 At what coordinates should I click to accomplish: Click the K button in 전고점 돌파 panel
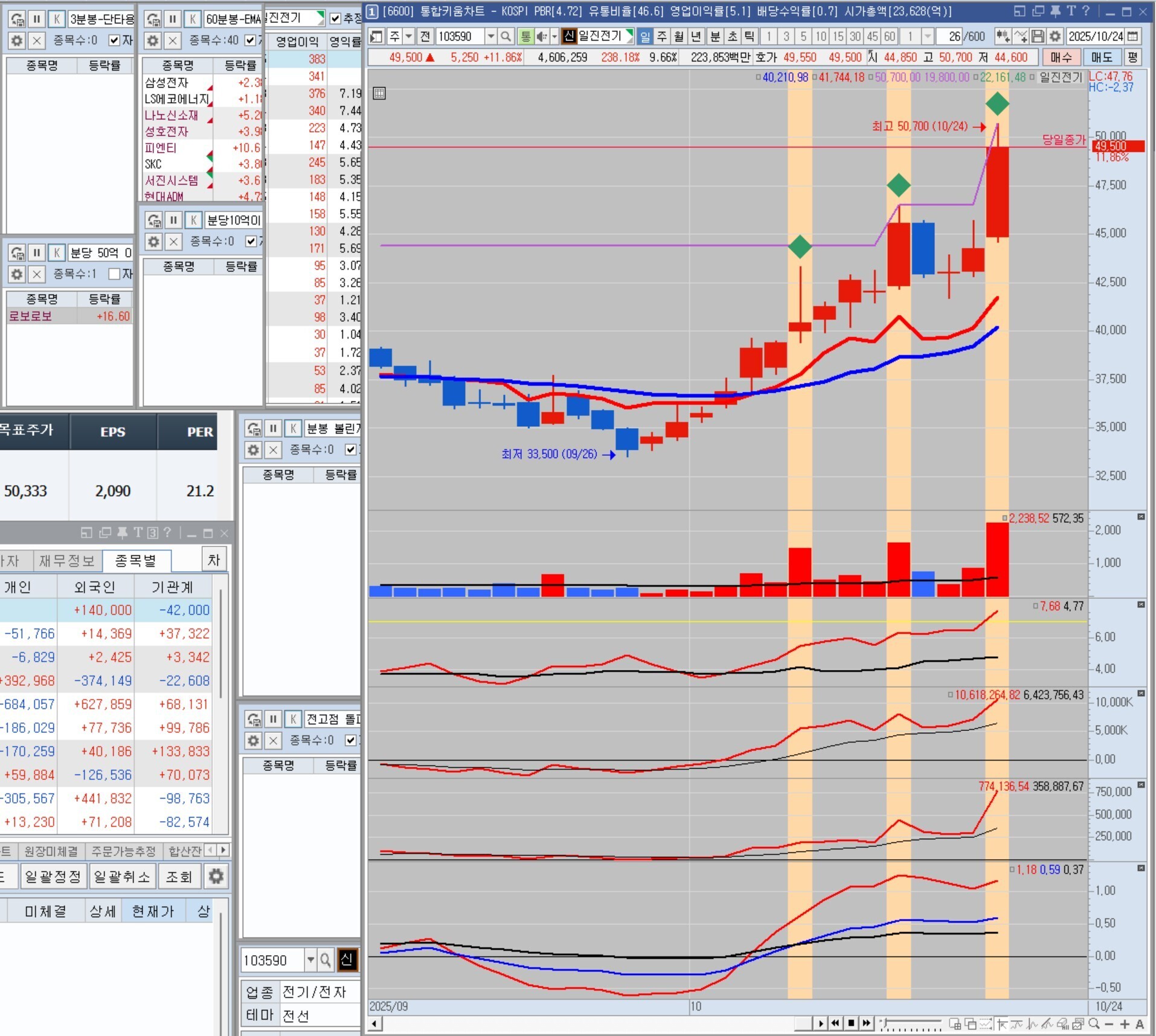coord(293,719)
